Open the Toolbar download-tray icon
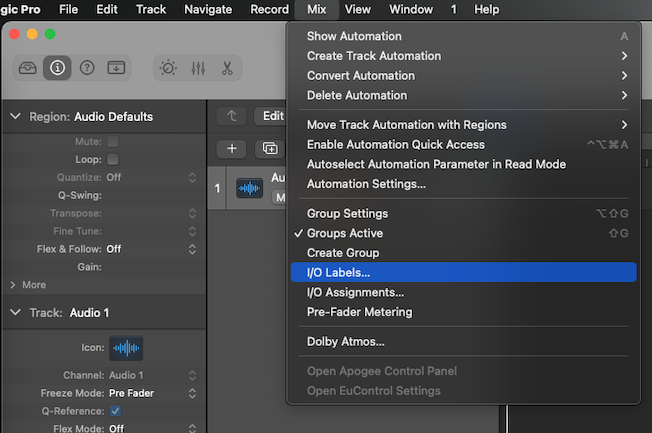The height and width of the screenshot is (433, 652). [117, 68]
